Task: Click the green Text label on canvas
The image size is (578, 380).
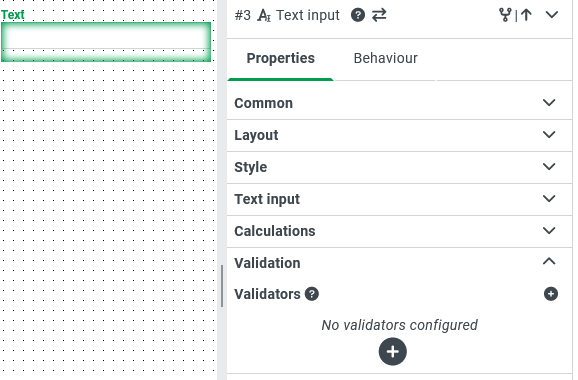Action: pyautogui.click(x=13, y=15)
